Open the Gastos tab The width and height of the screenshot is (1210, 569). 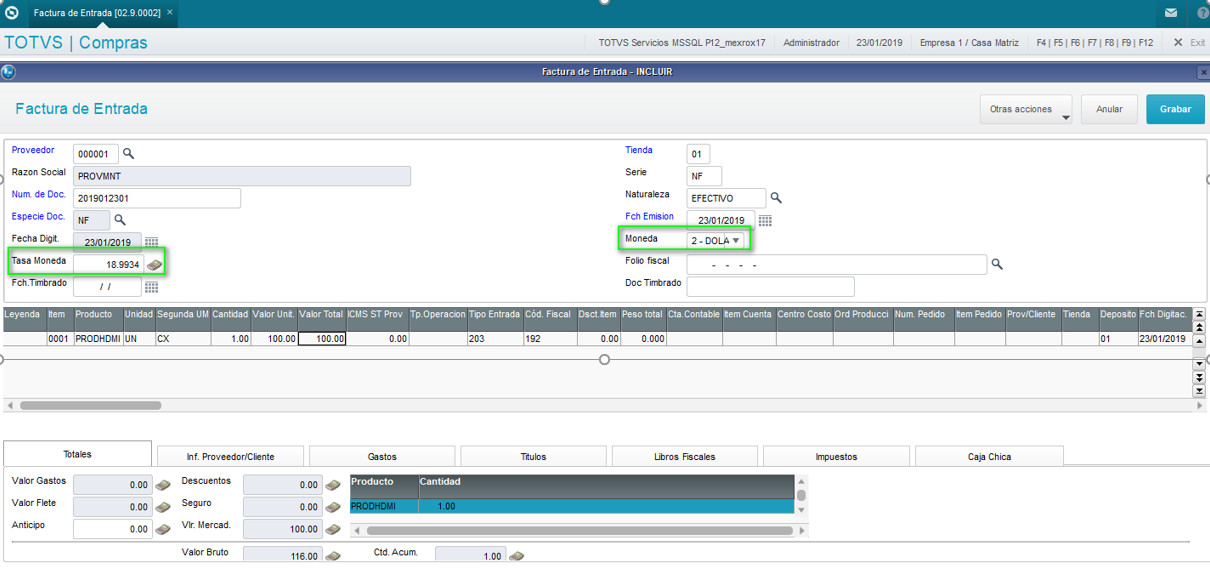(x=382, y=456)
